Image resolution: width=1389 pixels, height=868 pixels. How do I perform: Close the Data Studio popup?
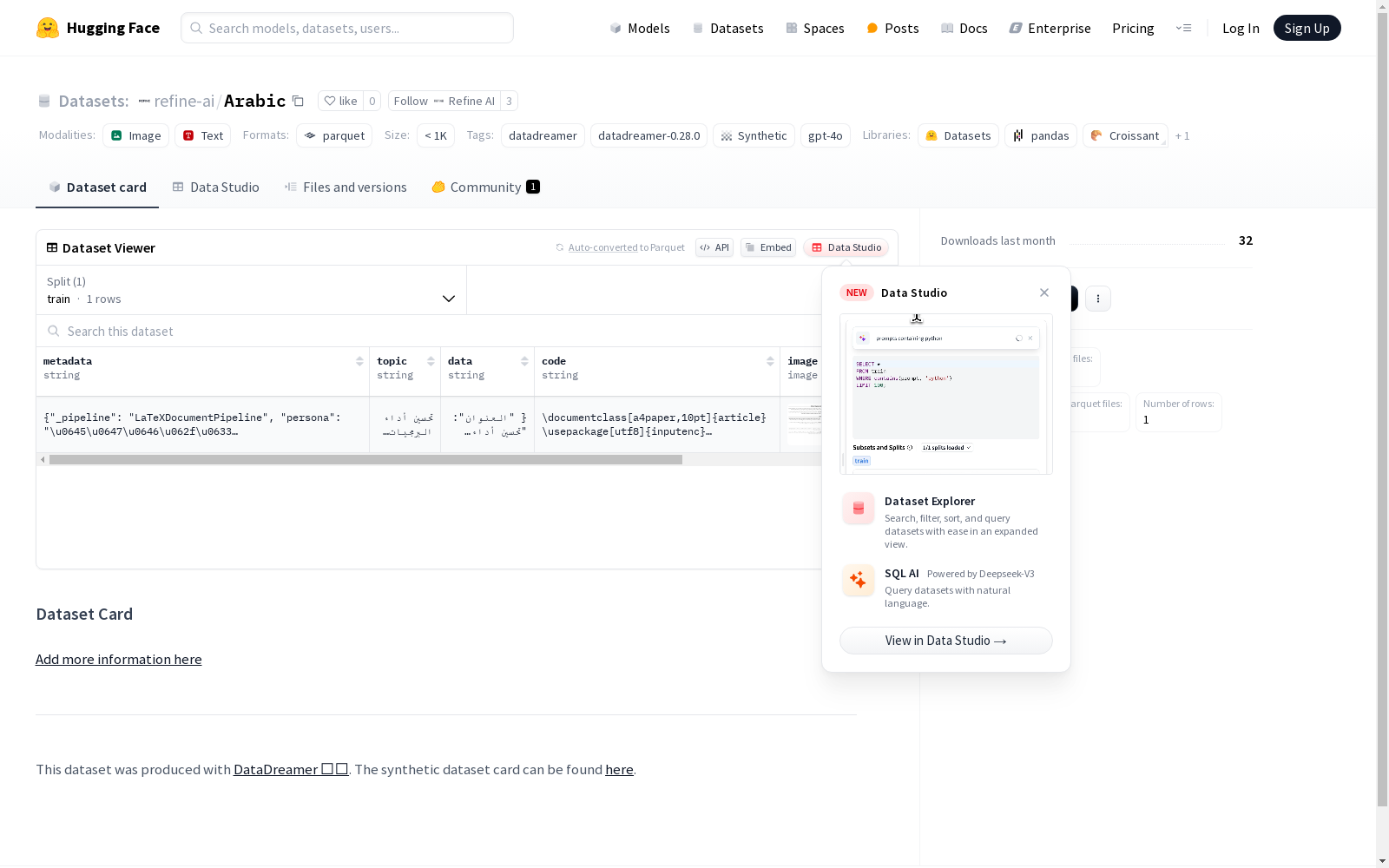pyautogui.click(x=1044, y=293)
